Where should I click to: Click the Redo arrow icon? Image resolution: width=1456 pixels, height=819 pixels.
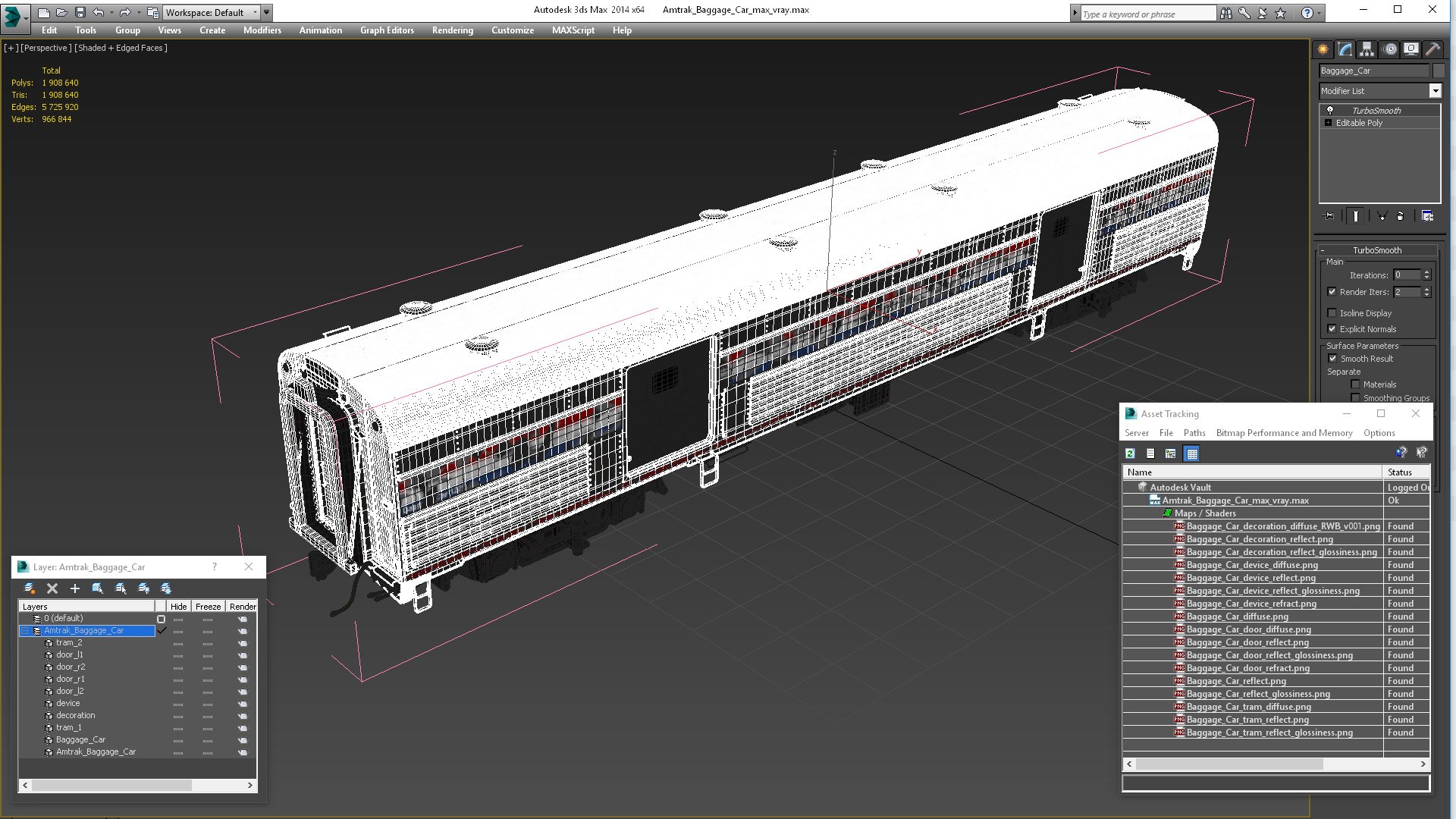point(125,12)
